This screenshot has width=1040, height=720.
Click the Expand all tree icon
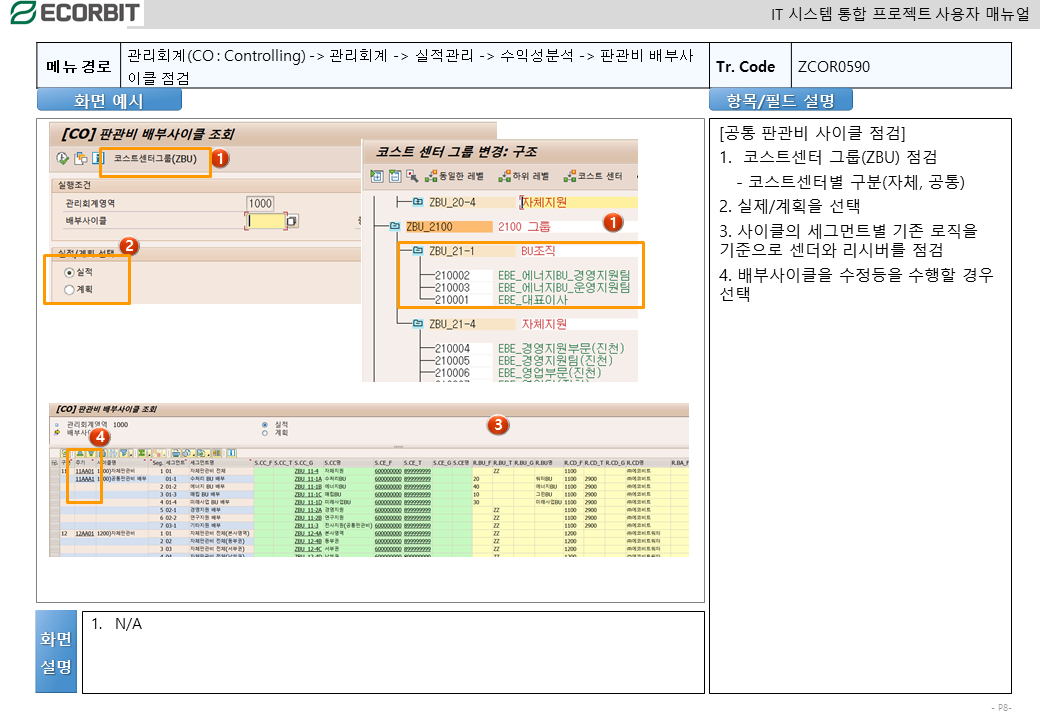click(x=377, y=176)
